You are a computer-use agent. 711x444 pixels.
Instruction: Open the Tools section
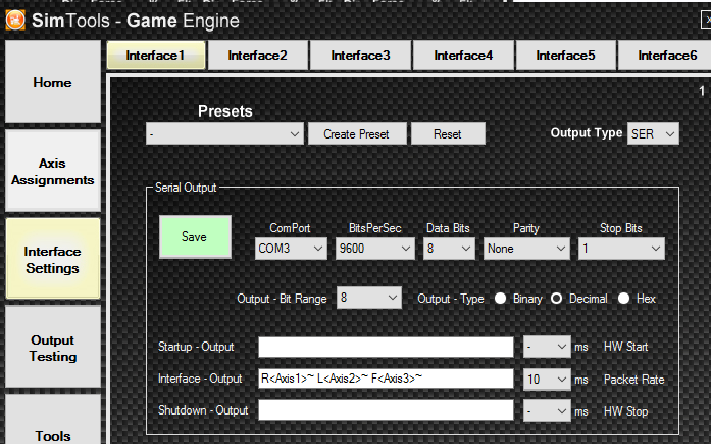click(53, 420)
